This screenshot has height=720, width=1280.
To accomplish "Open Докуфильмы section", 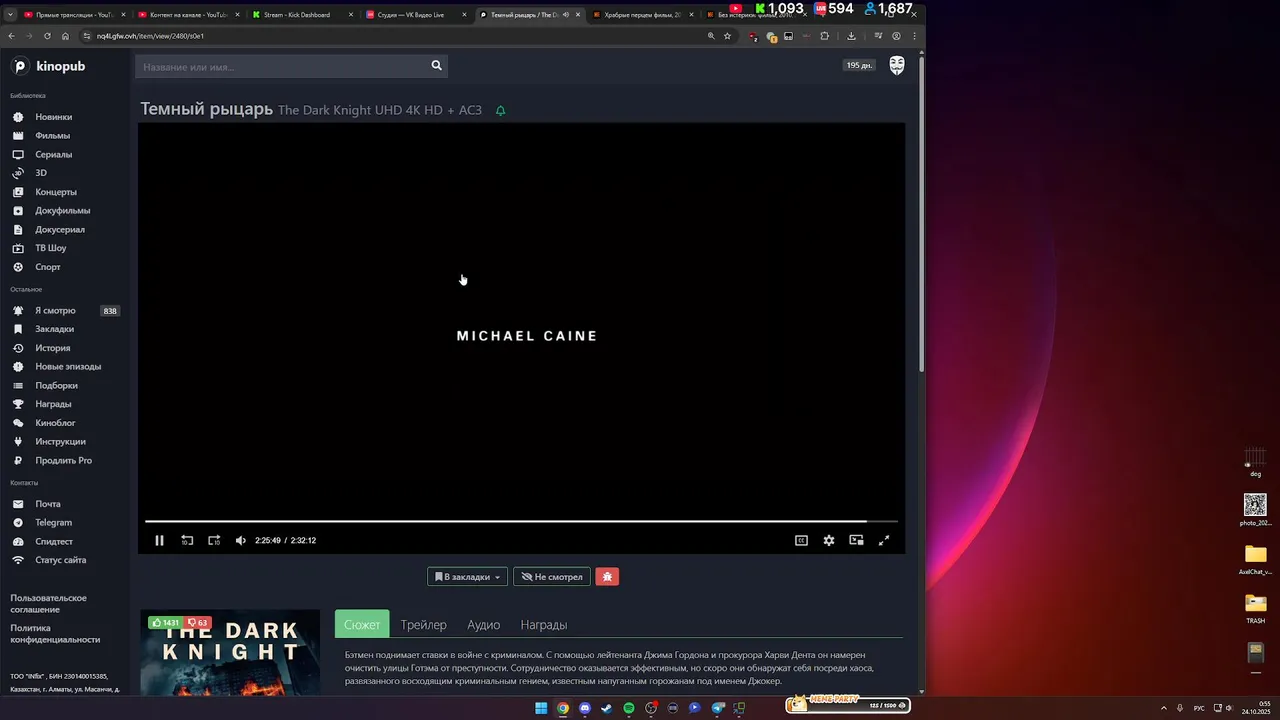I will 62,211.
